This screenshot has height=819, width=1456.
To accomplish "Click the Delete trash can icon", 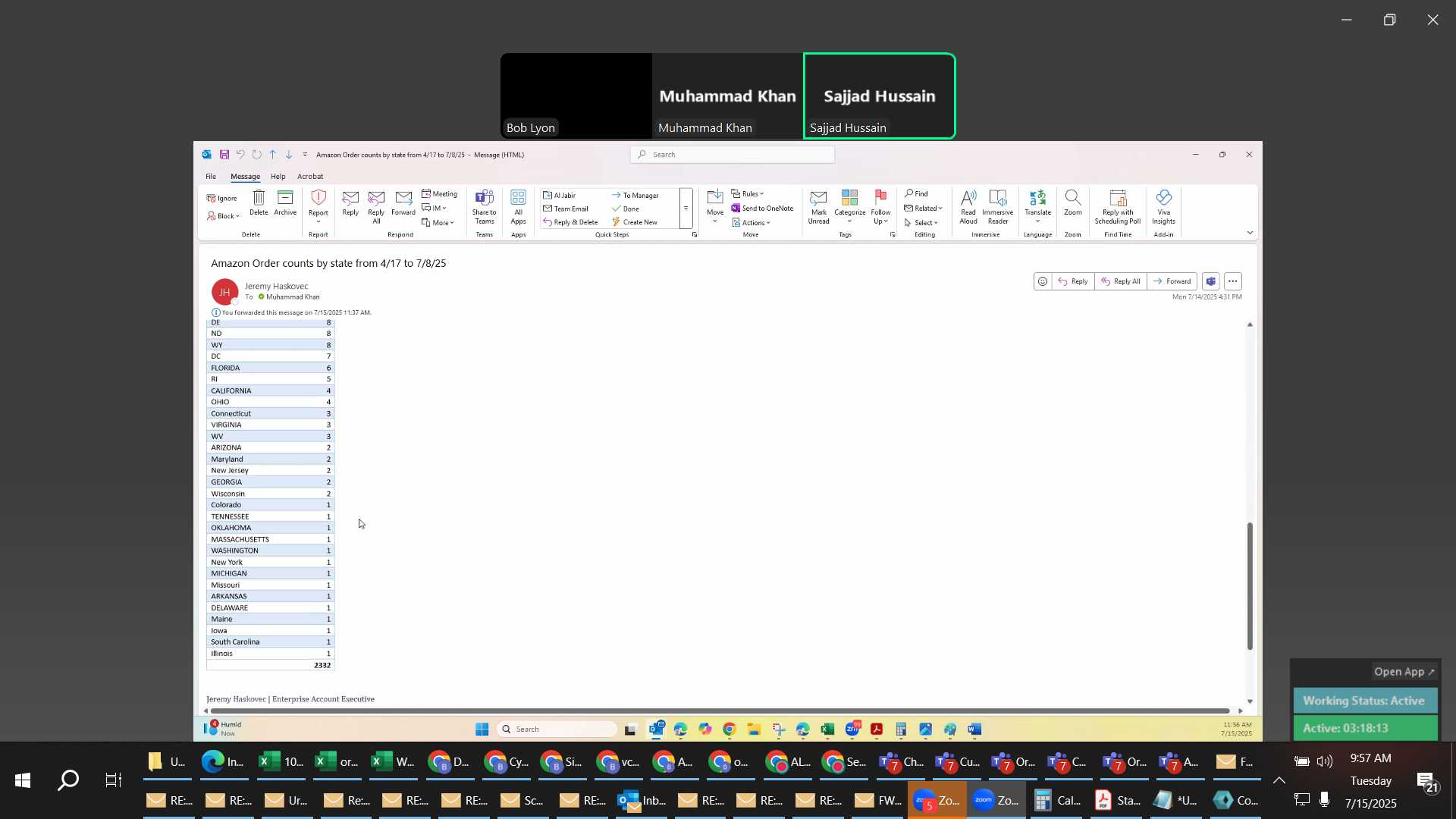I will (x=259, y=202).
